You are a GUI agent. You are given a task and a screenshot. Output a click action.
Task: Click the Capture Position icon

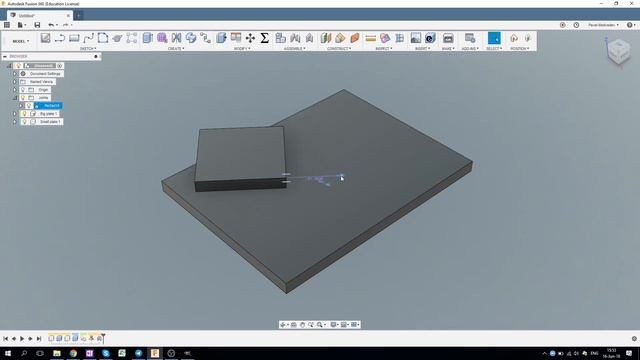[514, 38]
